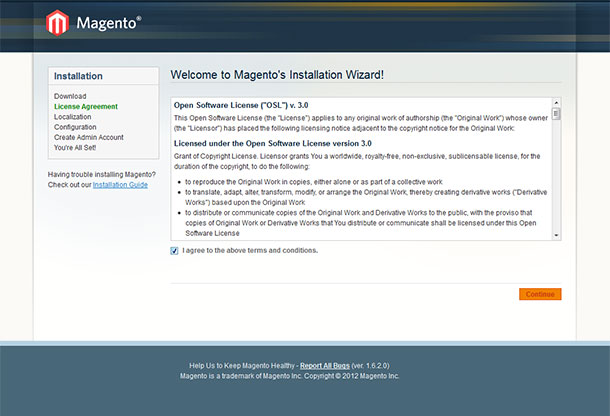610x416 pixels.
Task: Click the 'to translate, adapt, alter' bullet
Action: pyautogui.click(x=366, y=197)
